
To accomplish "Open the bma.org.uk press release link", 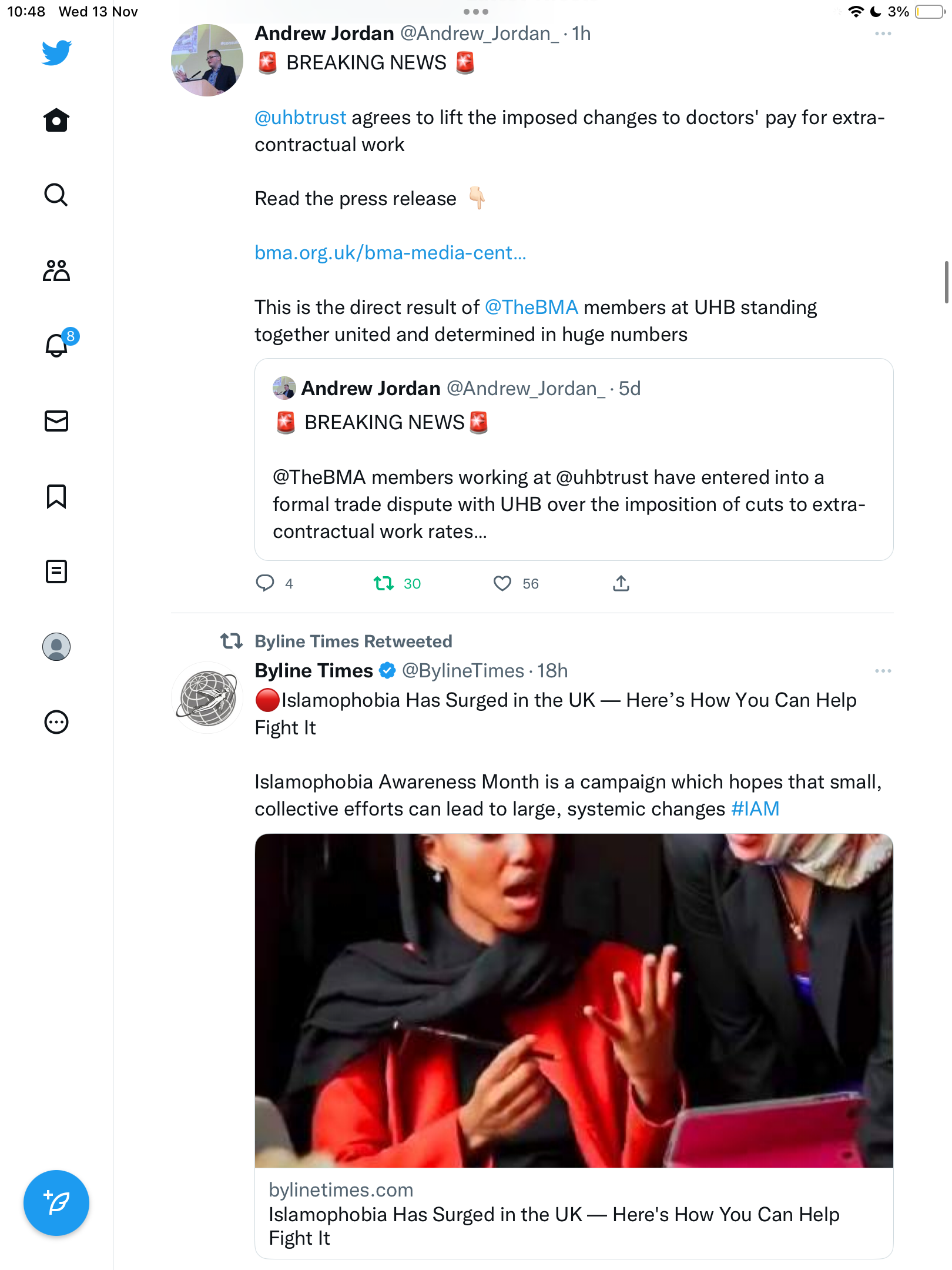I will pyautogui.click(x=390, y=253).
